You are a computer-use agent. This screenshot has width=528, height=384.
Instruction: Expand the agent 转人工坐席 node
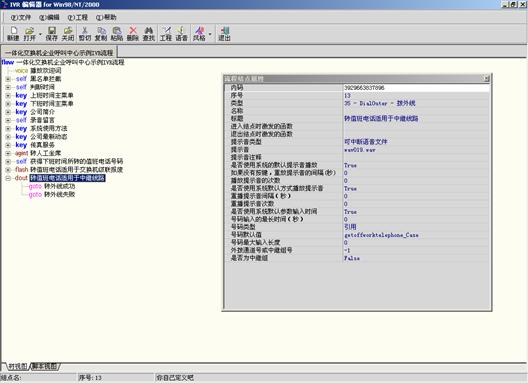pos(8,153)
